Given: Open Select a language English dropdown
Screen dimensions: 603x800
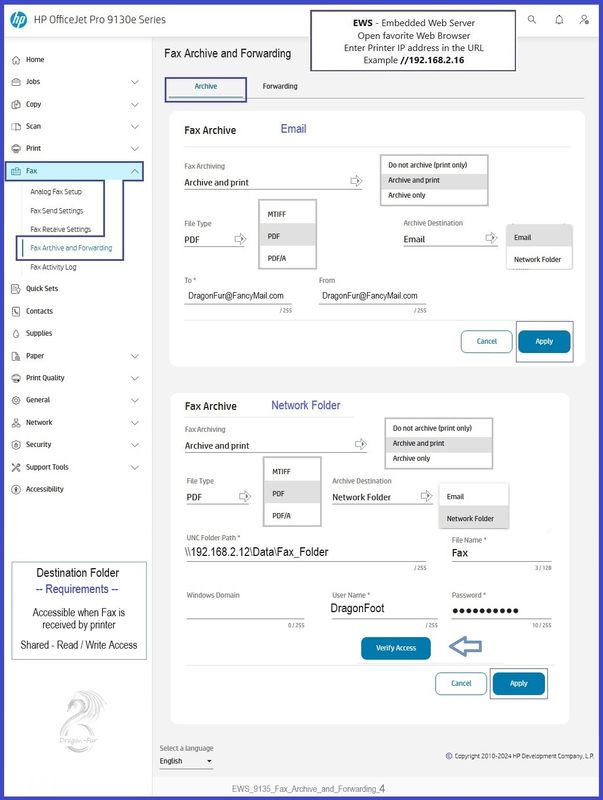Looking at the screenshot, I should tap(186, 761).
